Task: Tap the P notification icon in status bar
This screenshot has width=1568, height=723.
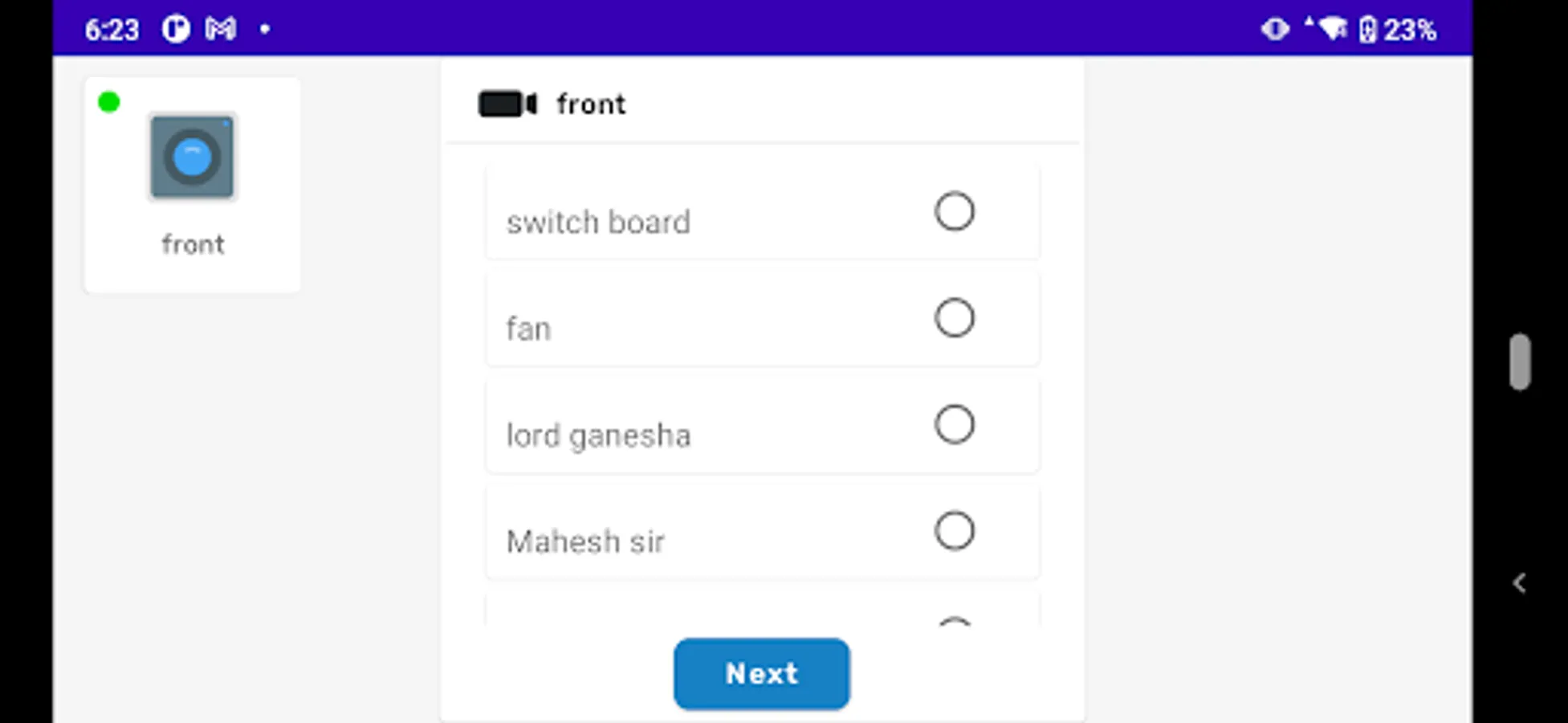Action: pyautogui.click(x=175, y=29)
